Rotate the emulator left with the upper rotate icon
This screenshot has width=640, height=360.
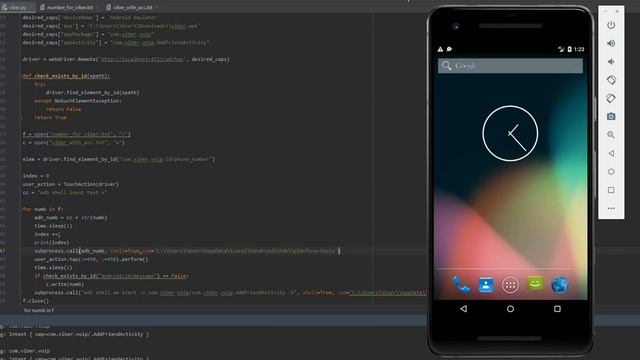pos(611,80)
